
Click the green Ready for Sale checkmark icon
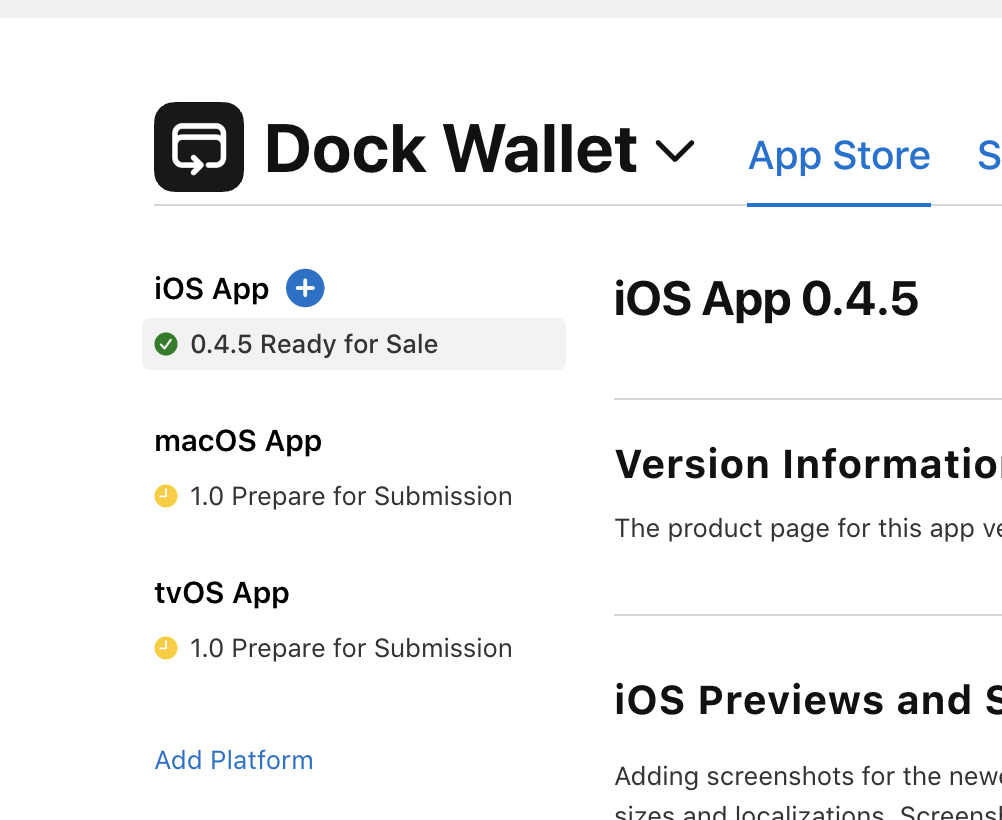166,344
